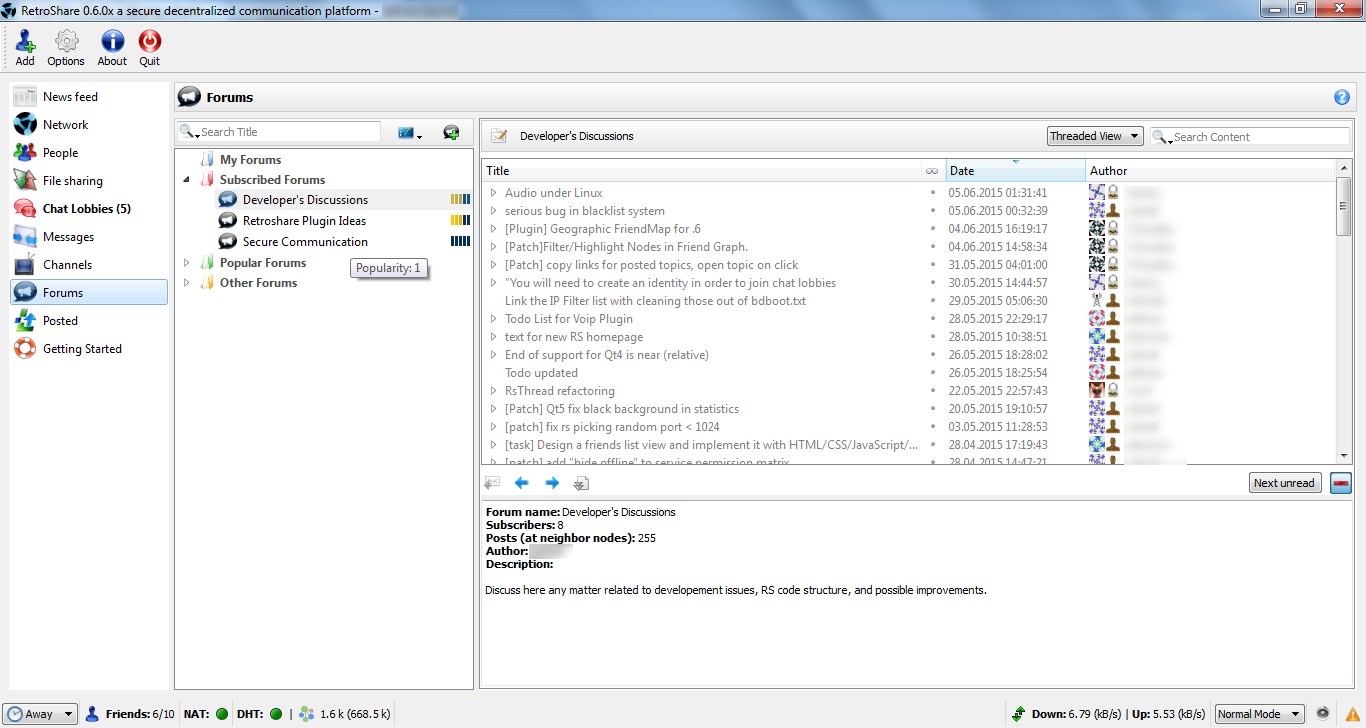Viewport: 1366px width, 728px height.
Task: Switch to the File sharing section
Action: (x=72, y=181)
